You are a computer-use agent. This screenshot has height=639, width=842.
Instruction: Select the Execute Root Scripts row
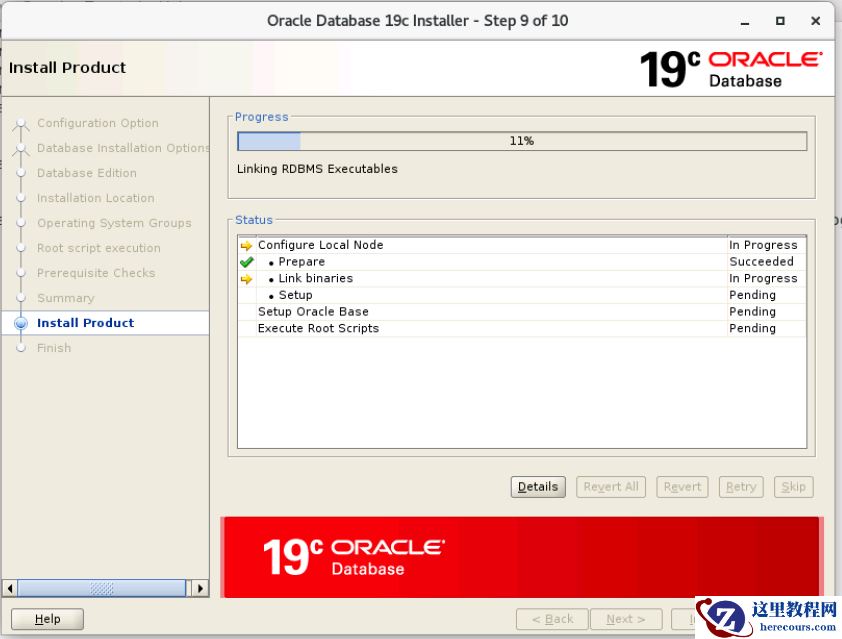tap(521, 328)
